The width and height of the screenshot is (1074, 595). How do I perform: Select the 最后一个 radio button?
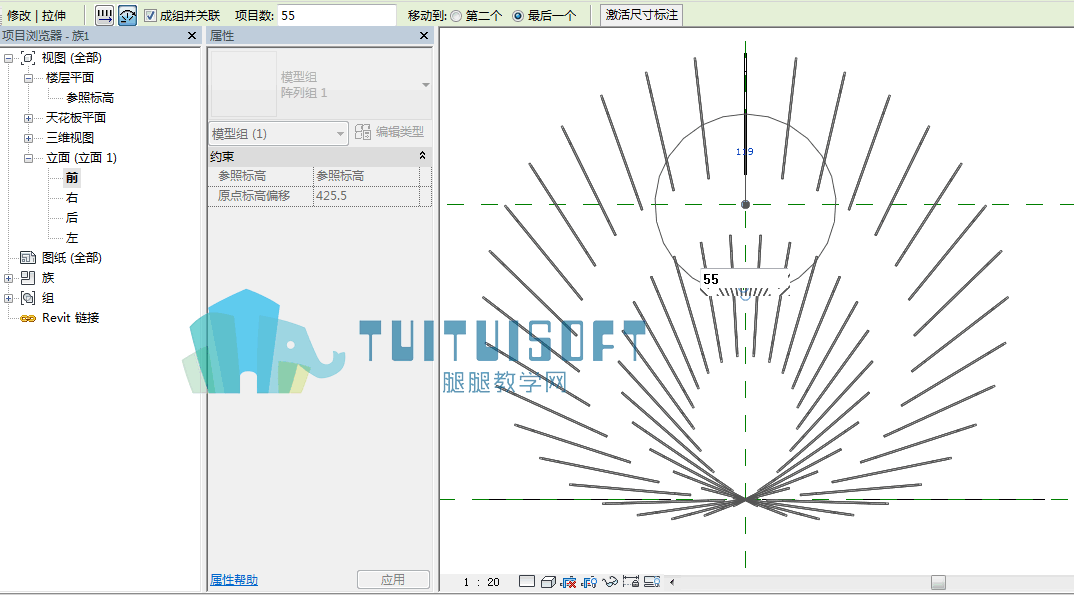tap(518, 16)
